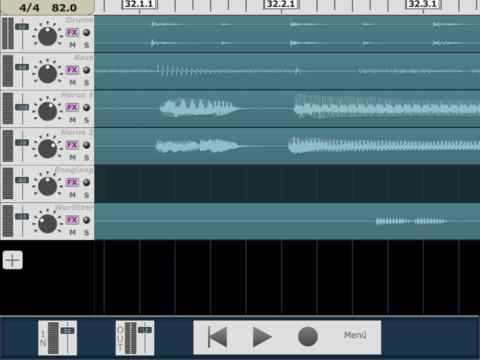This screenshot has height=360, width=480.
Task: Click the OUT master level meter
Action: (130, 338)
